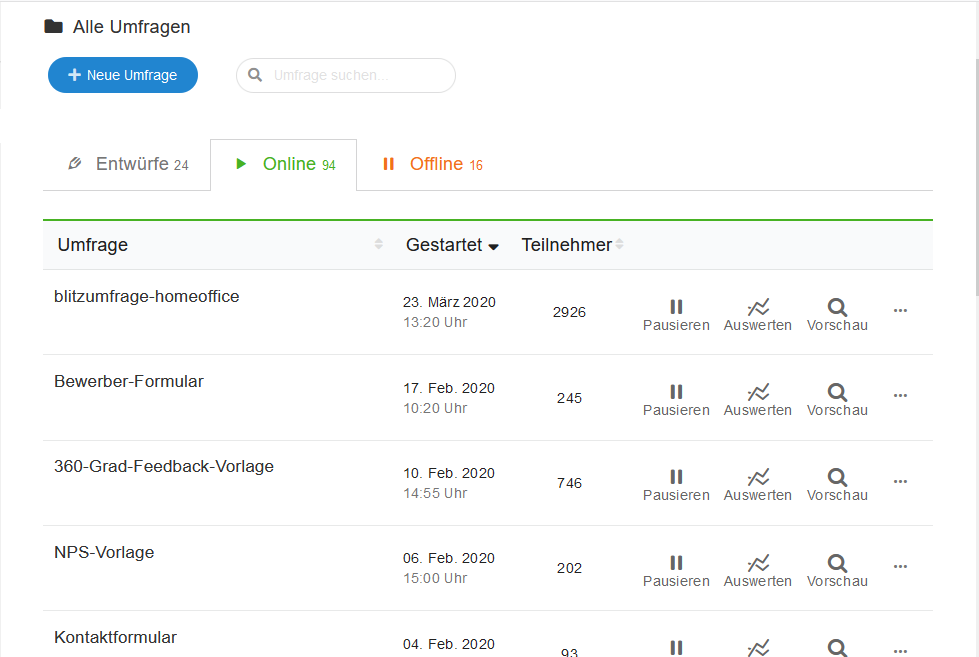The width and height of the screenshot is (979, 657).
Task: Click the date 04. Feb. 2020
Action: point(449,645)
